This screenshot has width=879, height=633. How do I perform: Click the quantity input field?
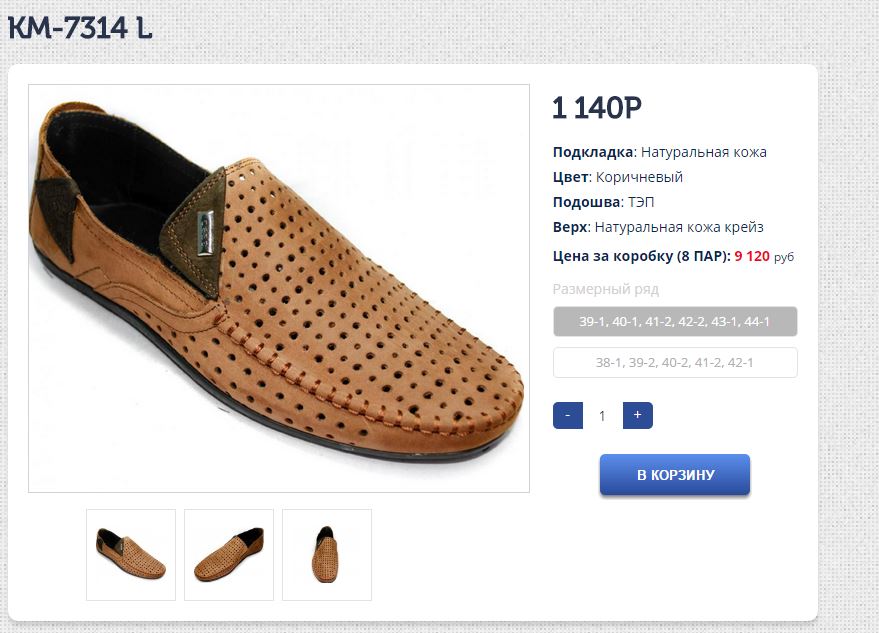pyautogui.click(x=602, y=416)
